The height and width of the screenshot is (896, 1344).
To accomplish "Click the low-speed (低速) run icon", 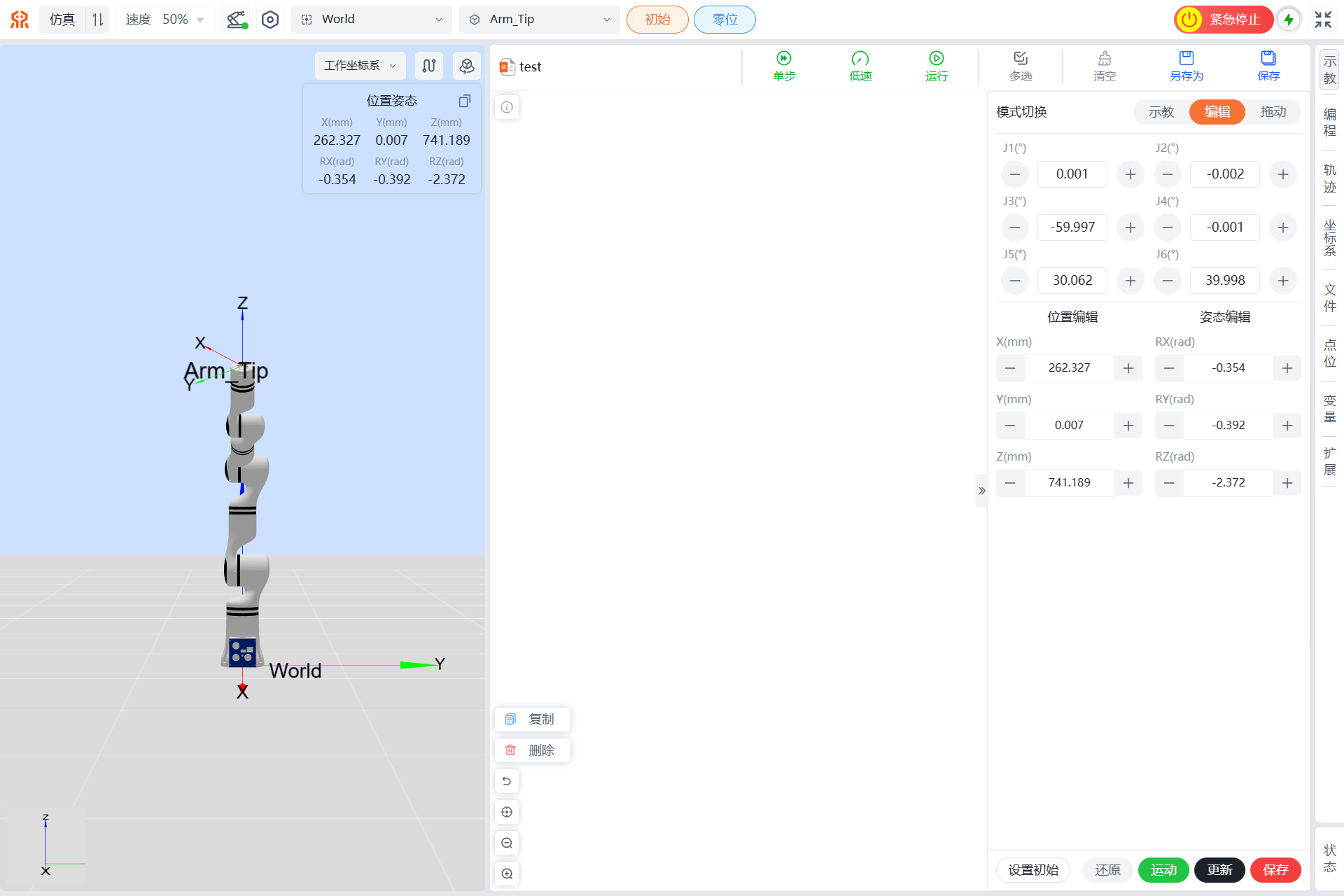I will click(x=860, y=59).
